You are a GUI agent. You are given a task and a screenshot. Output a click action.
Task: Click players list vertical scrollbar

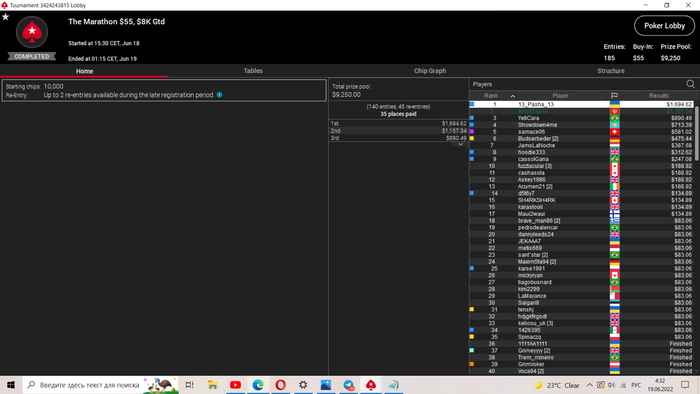[697, 133]
